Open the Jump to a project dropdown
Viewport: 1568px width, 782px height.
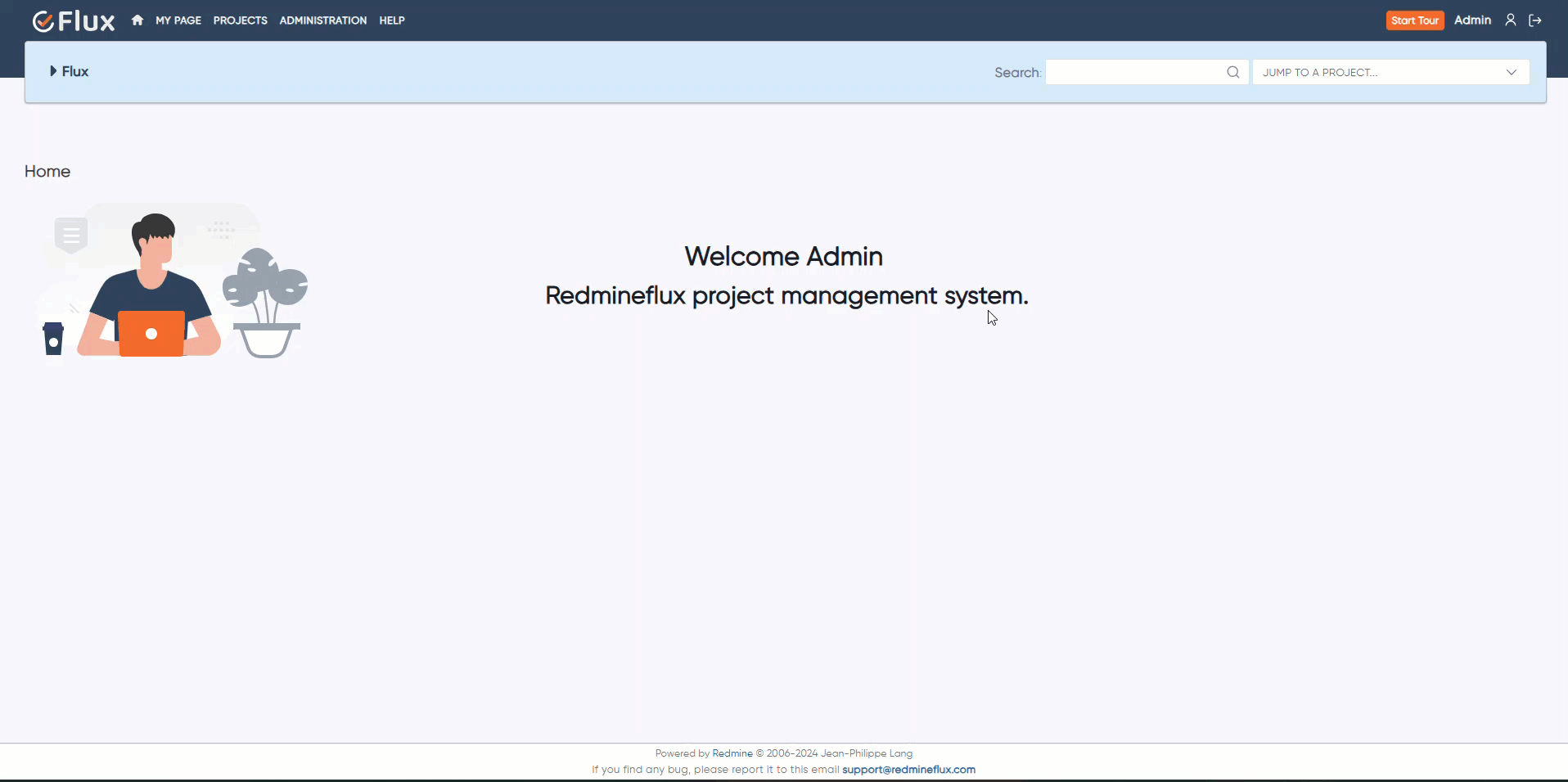click(1390, 72)
